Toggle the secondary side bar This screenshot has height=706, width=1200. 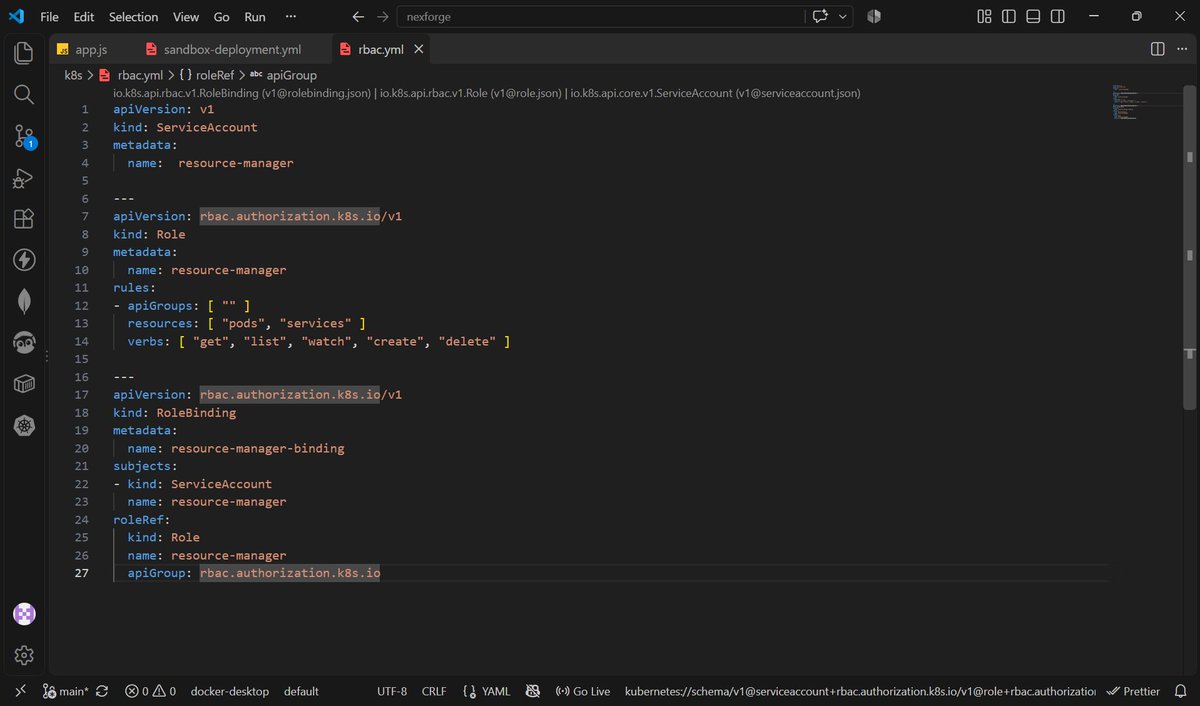[1058, 17]
